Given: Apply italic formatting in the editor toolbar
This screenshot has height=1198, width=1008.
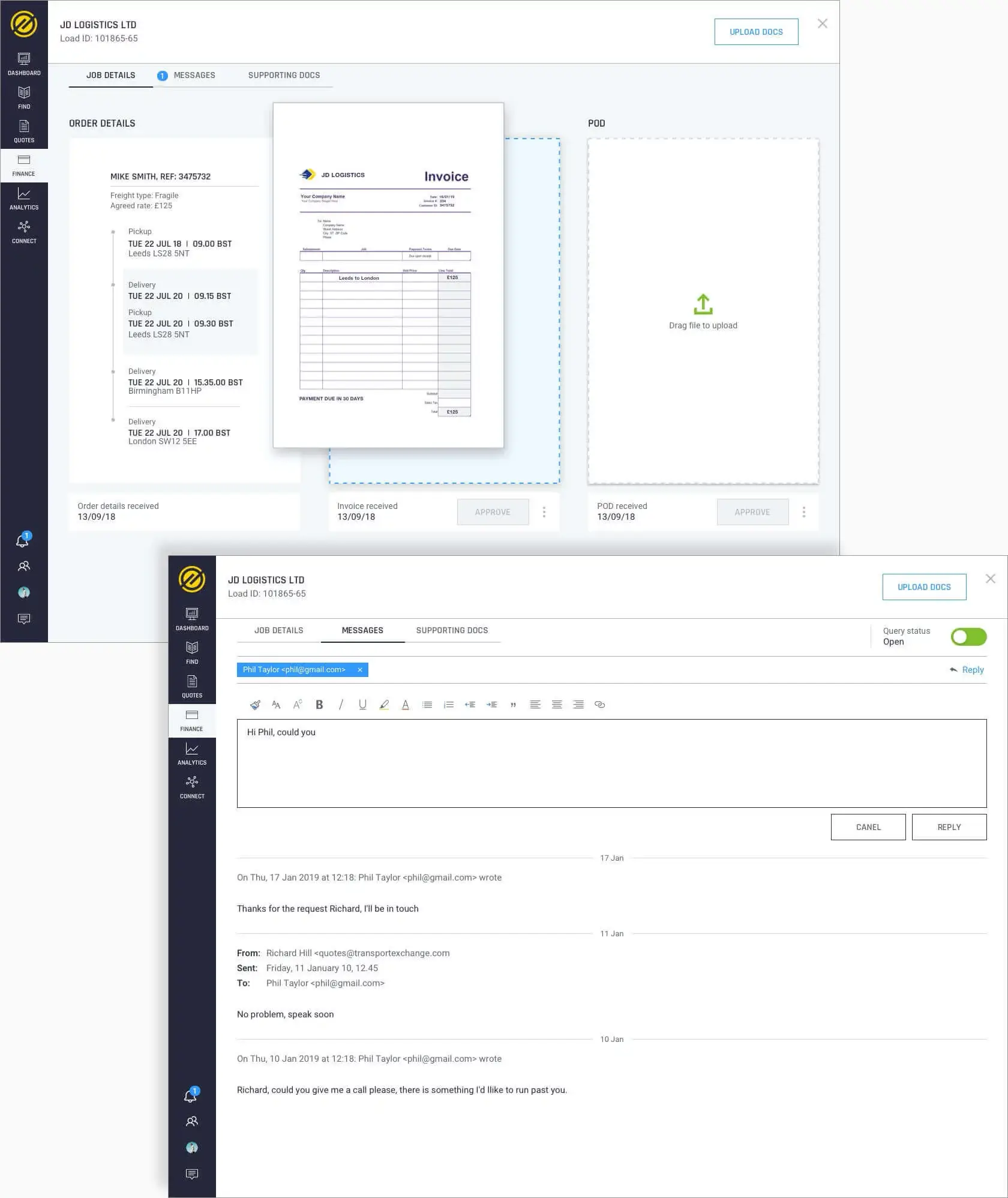Looking at the screenshot, I should (x=341, y=705).
